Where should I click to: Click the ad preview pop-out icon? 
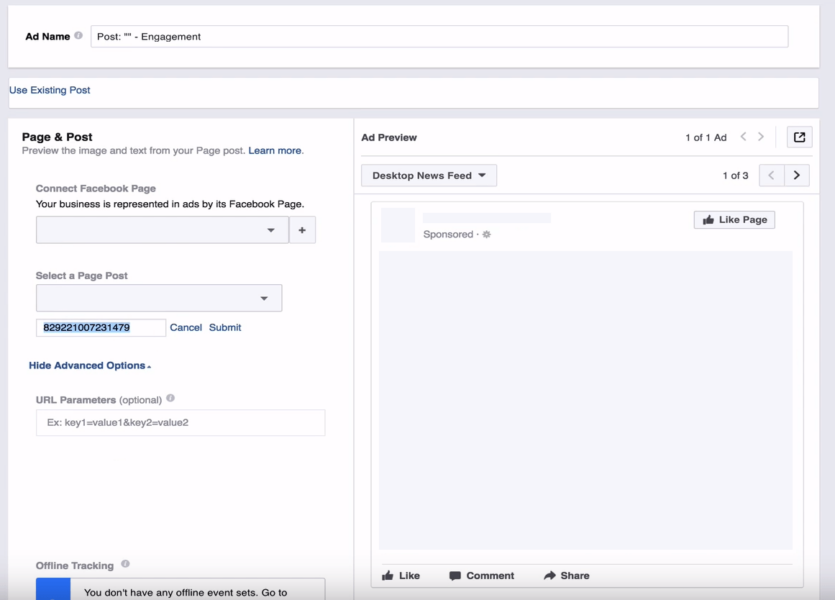[799, 136]
